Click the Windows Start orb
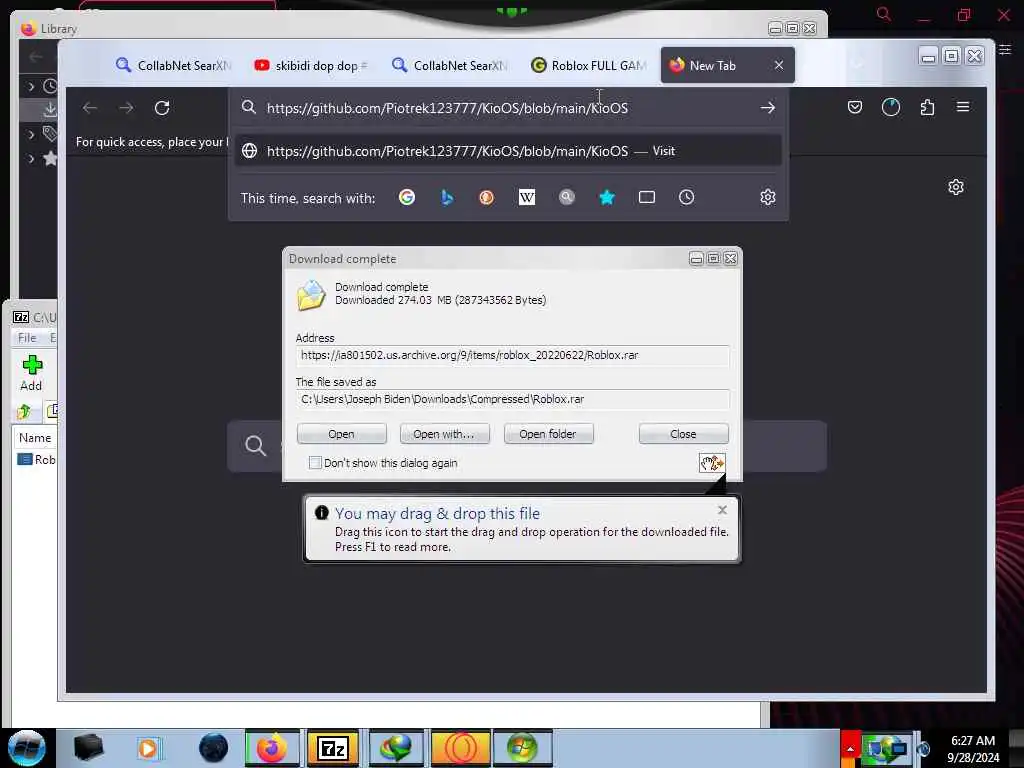 26,748
